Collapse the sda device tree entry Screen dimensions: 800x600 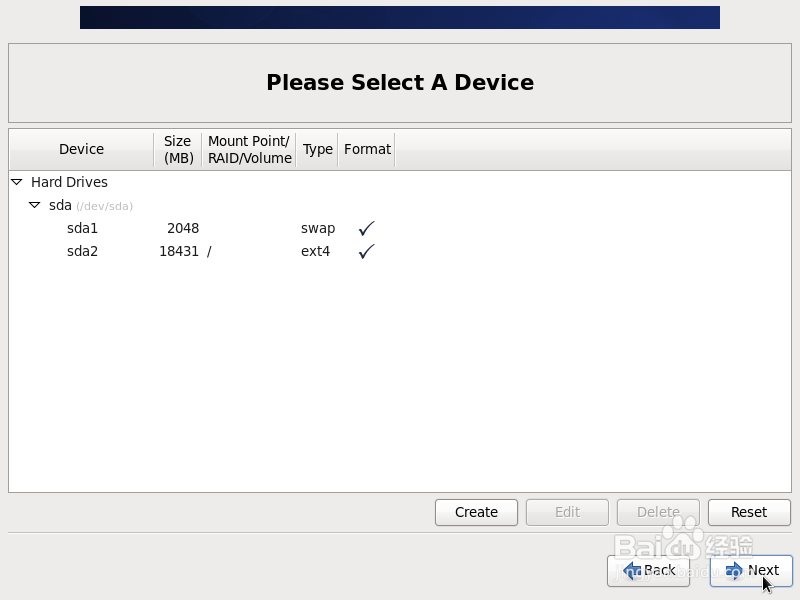coord(37,205)
